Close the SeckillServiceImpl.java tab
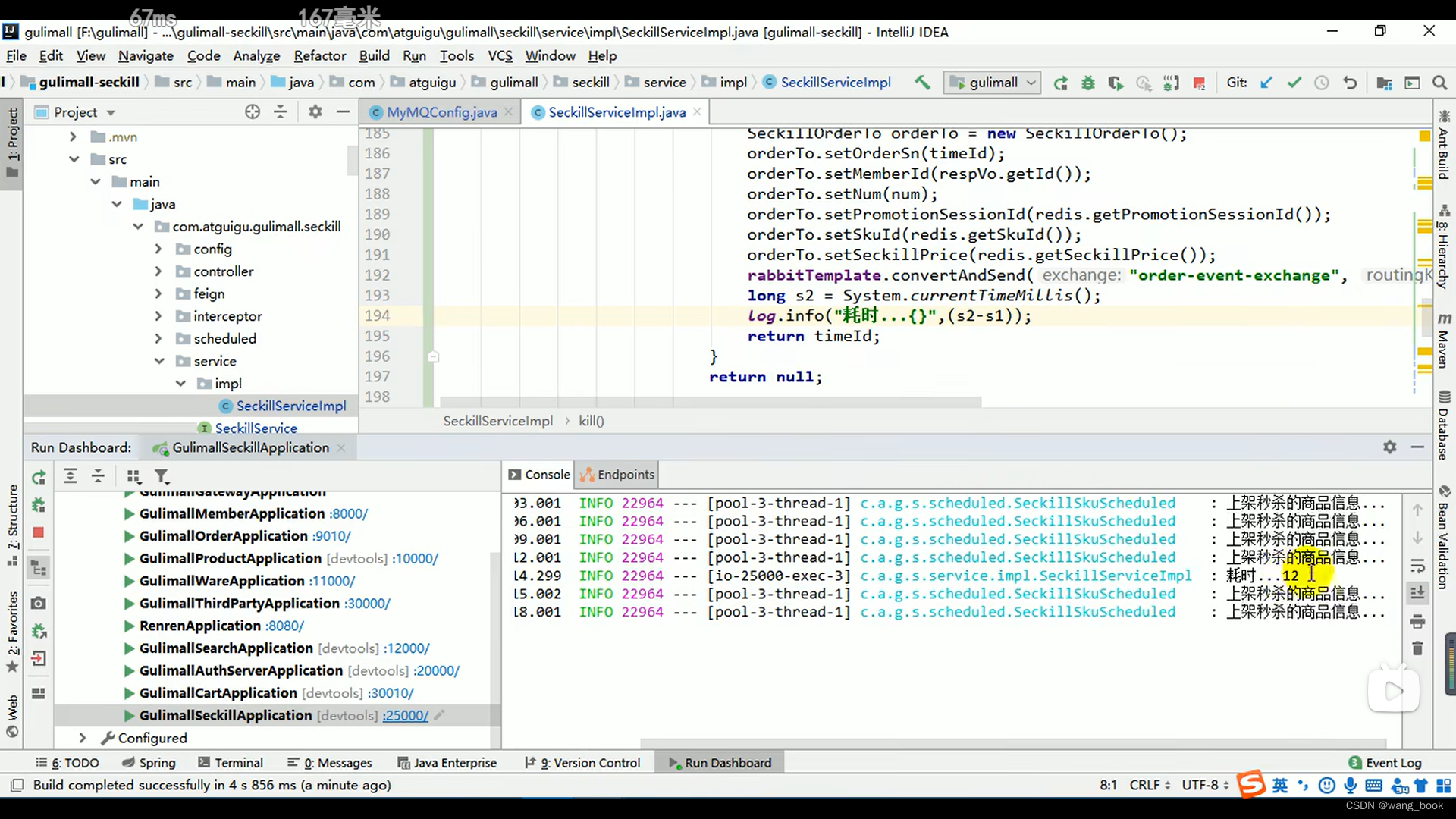 pos(697,112)
